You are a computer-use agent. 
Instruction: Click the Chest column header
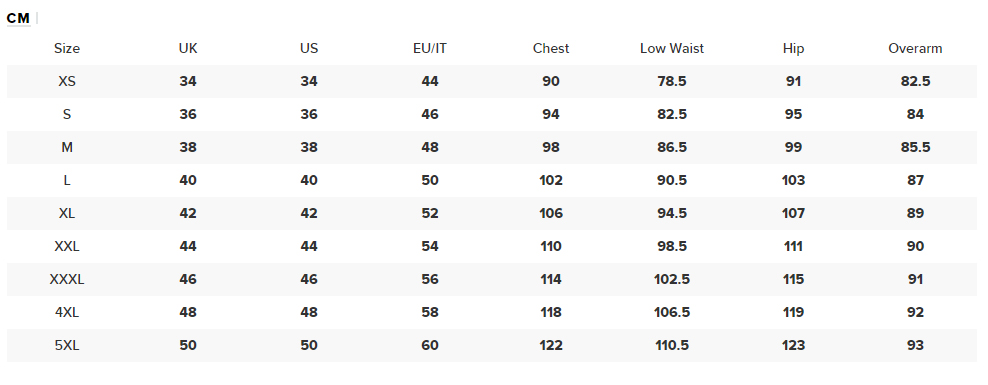pos(551,49)
